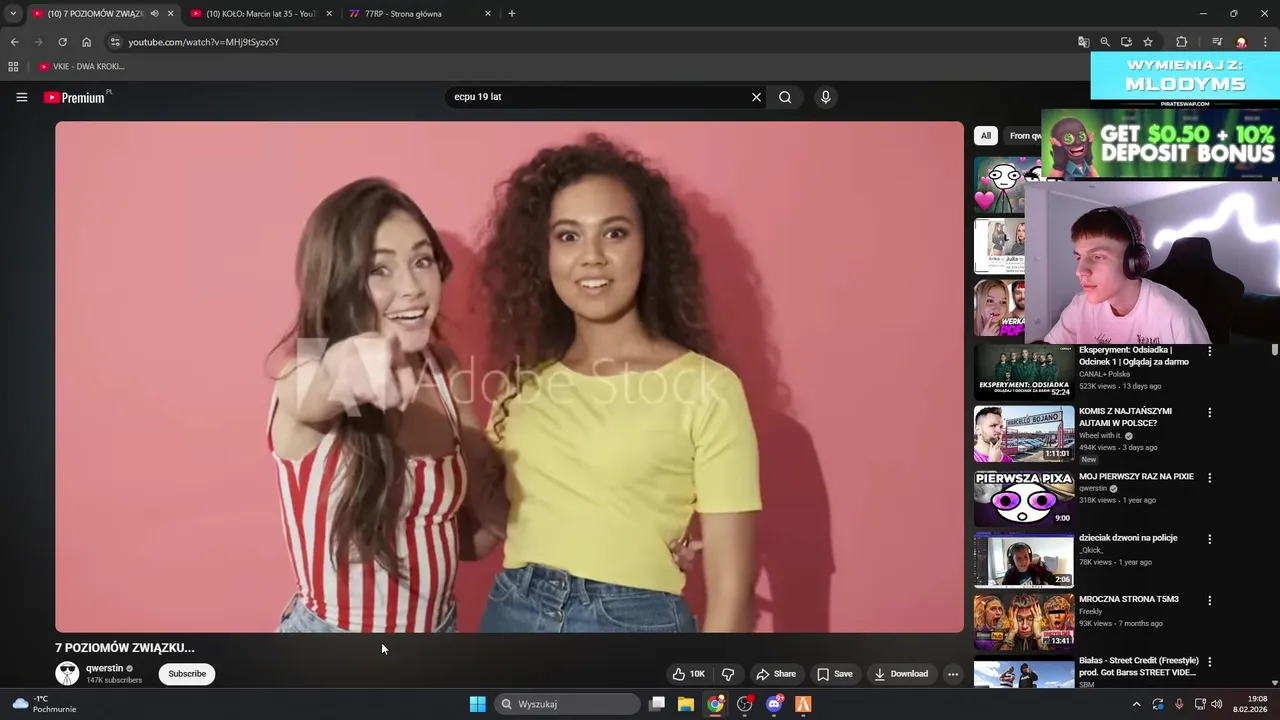View site information icon in address bar
Image resolution: width=1280 pixels, height=720 pixels.
(115, 42)
